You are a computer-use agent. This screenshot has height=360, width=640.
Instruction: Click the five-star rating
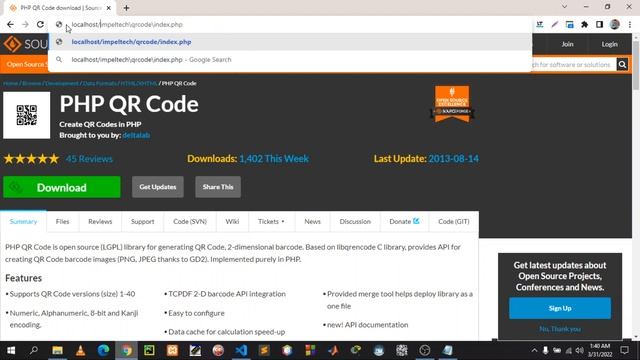pyautogui.click(x=31, y=159)
